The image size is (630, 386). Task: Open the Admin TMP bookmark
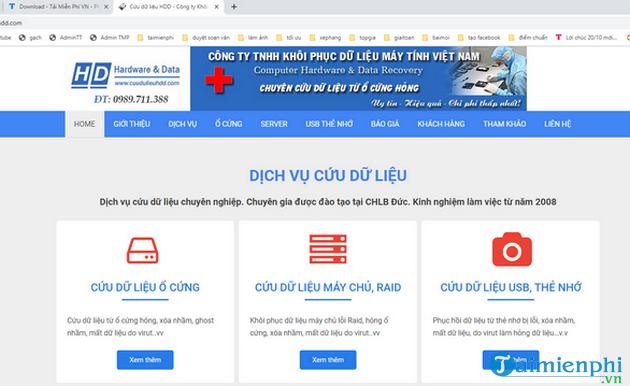coord(110,37)
